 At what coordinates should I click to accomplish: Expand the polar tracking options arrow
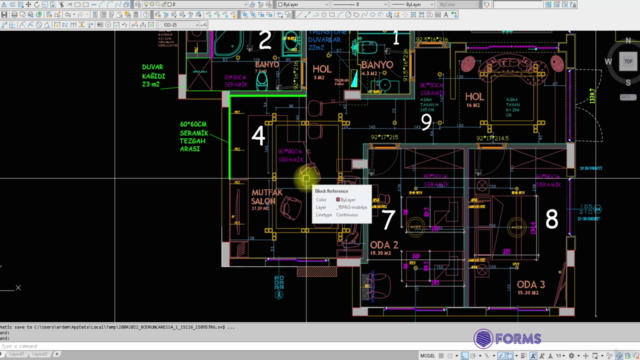pos(480,356)
